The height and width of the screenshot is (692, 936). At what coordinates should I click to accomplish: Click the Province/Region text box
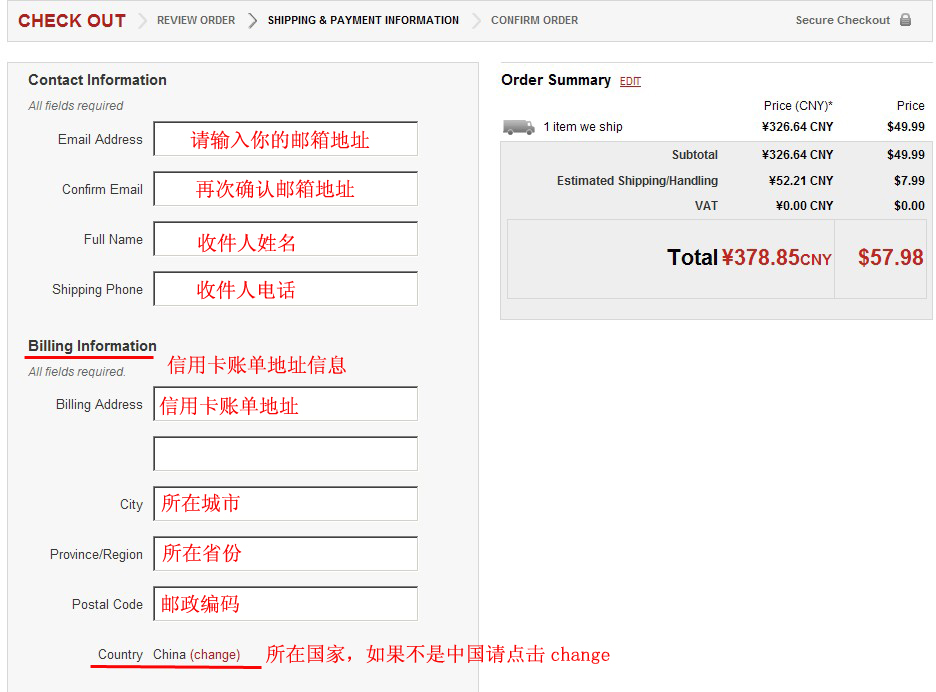click(x=285, y=554)
